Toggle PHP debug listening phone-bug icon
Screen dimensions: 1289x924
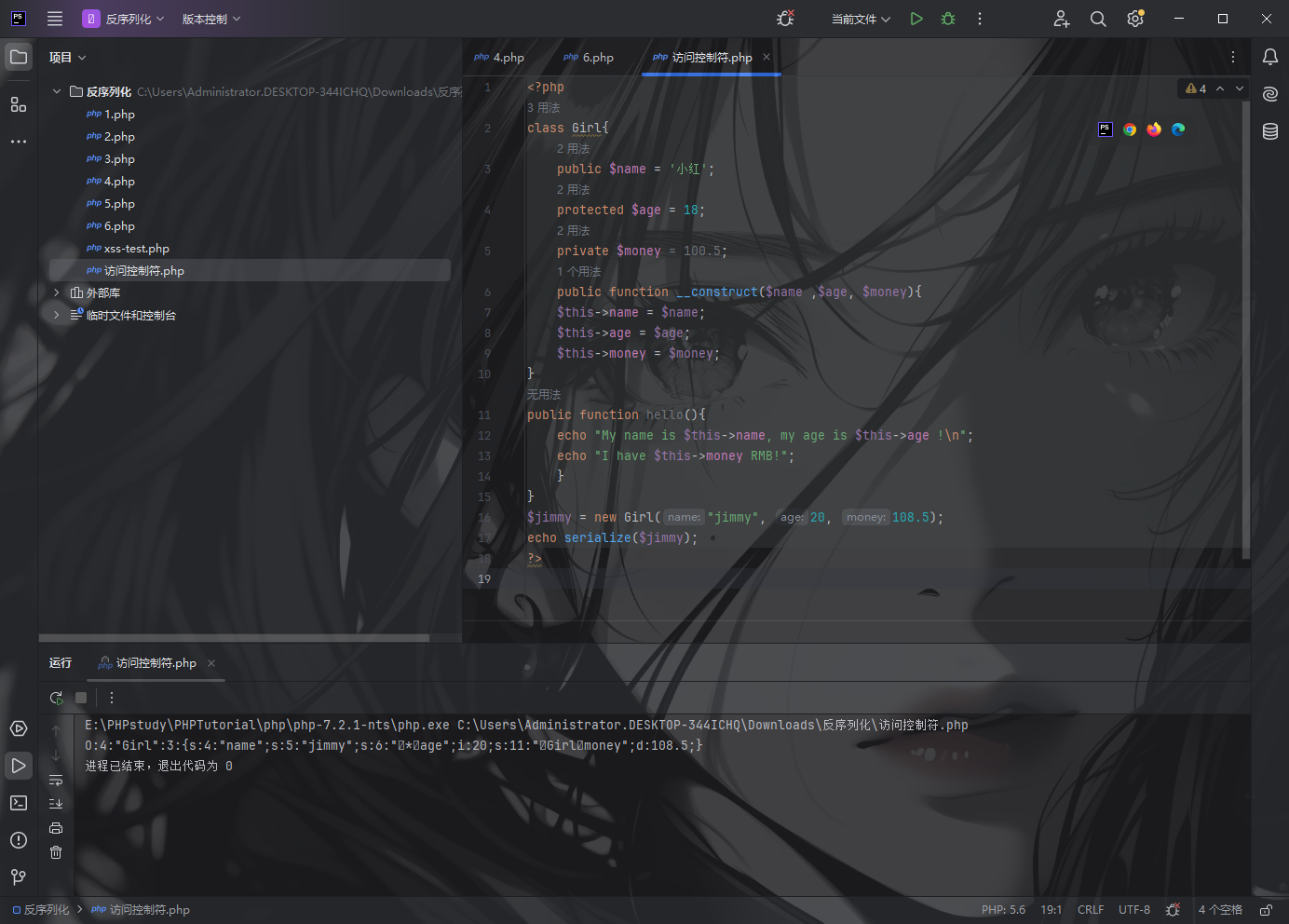(x=785, y=19)
